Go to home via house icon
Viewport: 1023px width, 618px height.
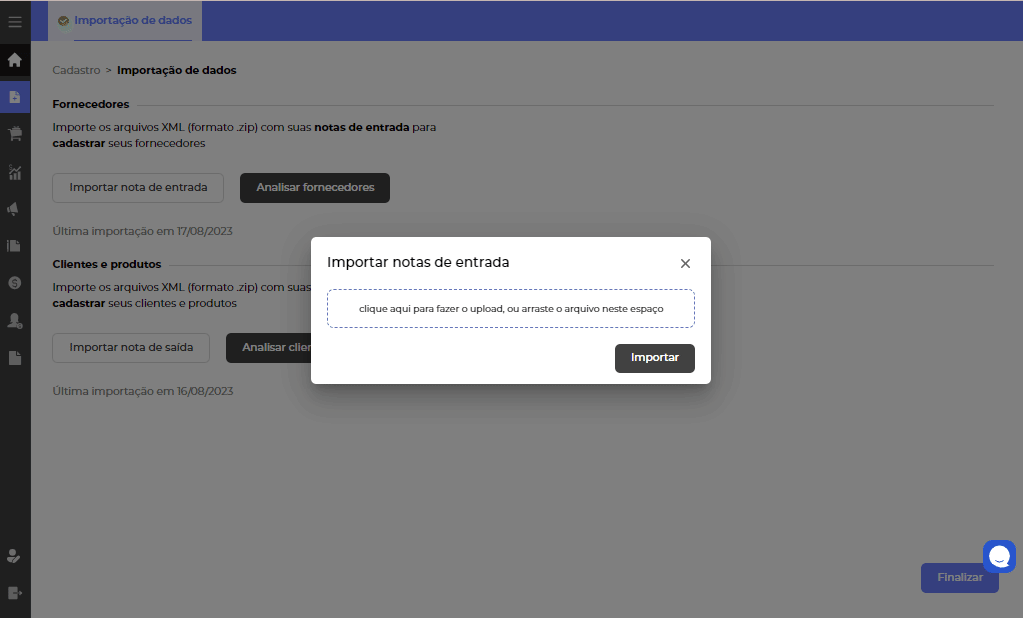pyautogui.click(x=15, y=60)
